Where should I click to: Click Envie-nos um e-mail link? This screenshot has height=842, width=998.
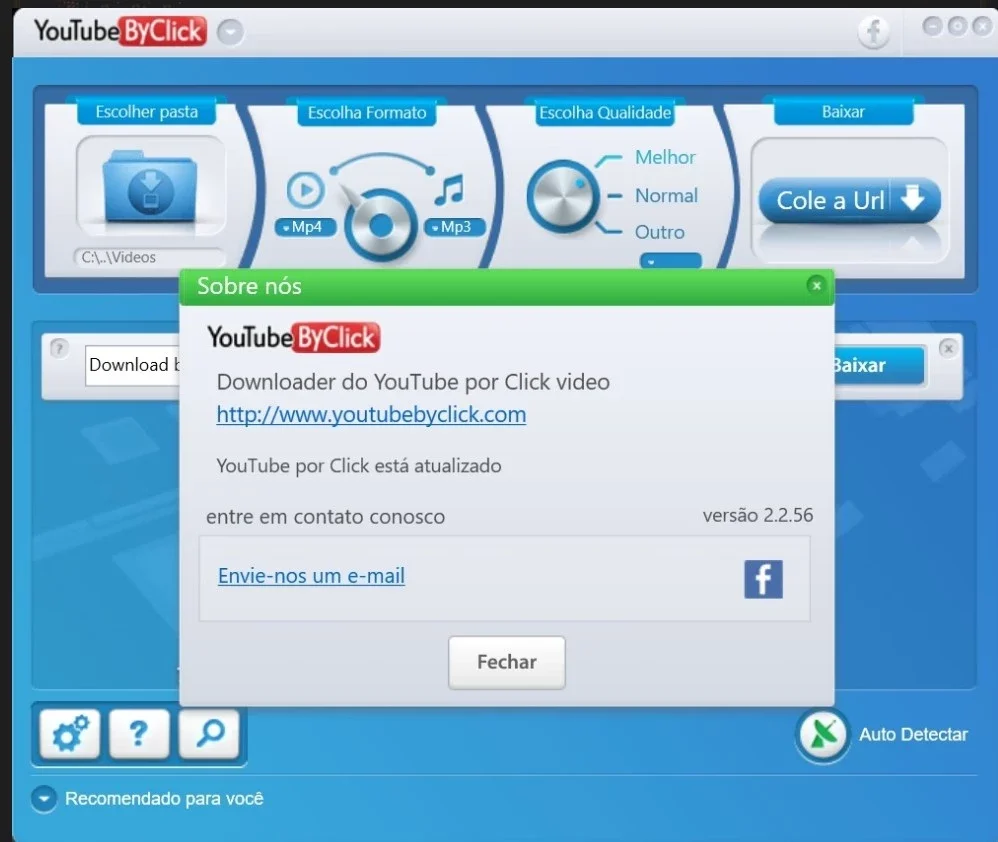[311, 576]
